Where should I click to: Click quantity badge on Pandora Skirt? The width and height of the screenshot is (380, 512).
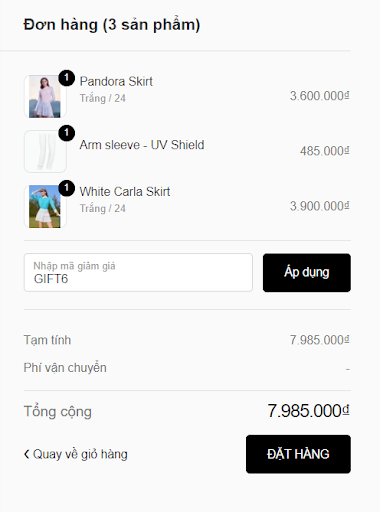67,78
